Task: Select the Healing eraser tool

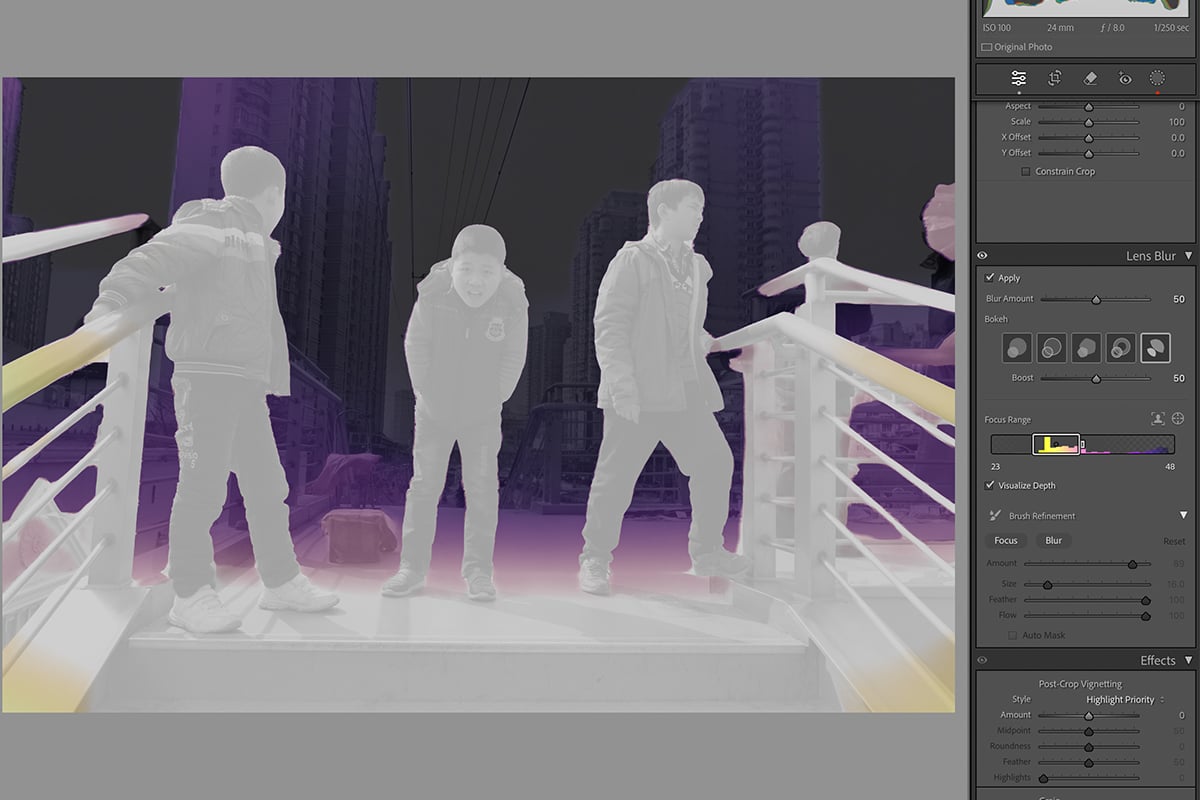Action: tap(1089, 78)
